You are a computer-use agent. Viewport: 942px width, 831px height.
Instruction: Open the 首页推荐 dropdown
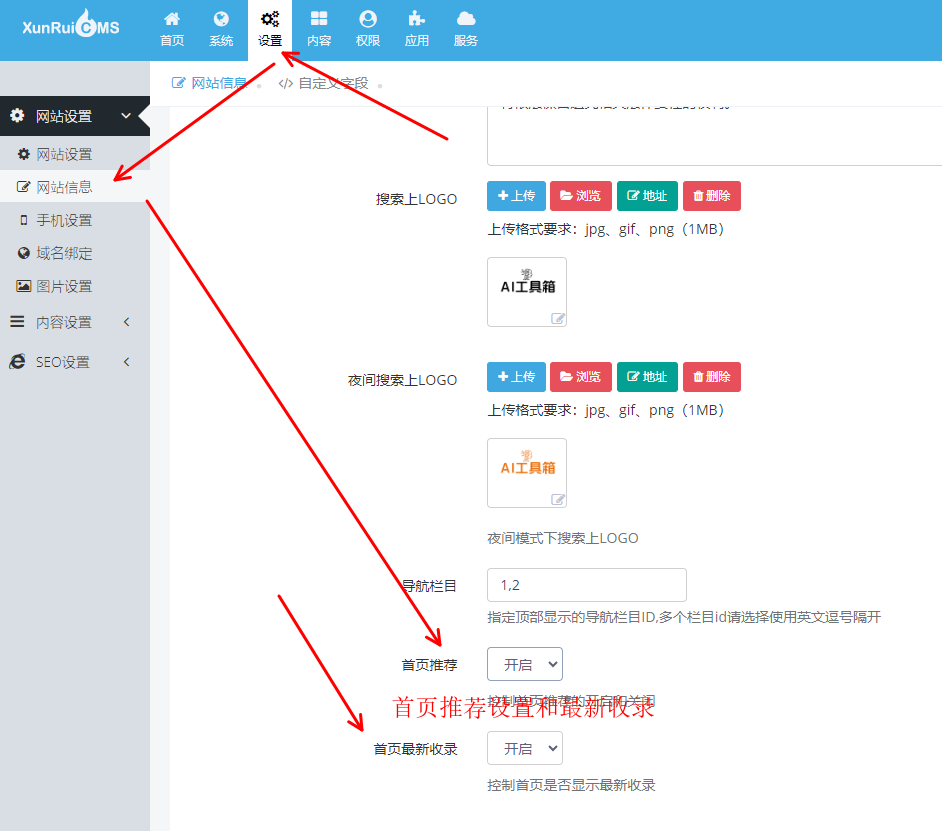tap(525, 664)
